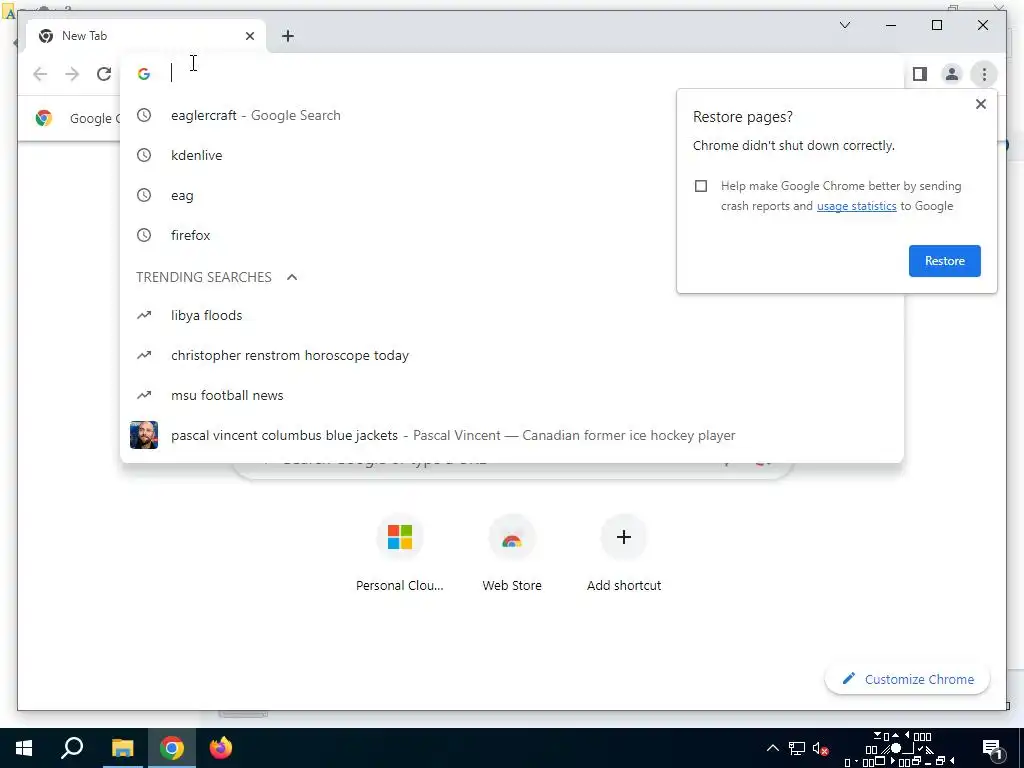Image resolution: width=1024 pixels, height=768 pixels.
Task: Click trending arrow icon beside libya floods
Action: [144, 315]
